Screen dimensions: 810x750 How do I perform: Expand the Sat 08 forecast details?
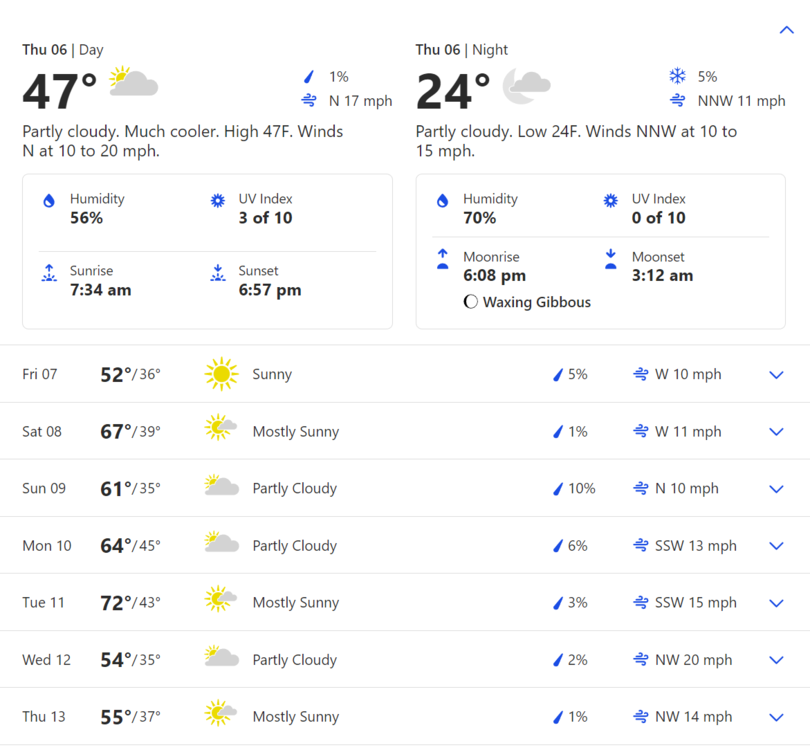click(776, 432)
